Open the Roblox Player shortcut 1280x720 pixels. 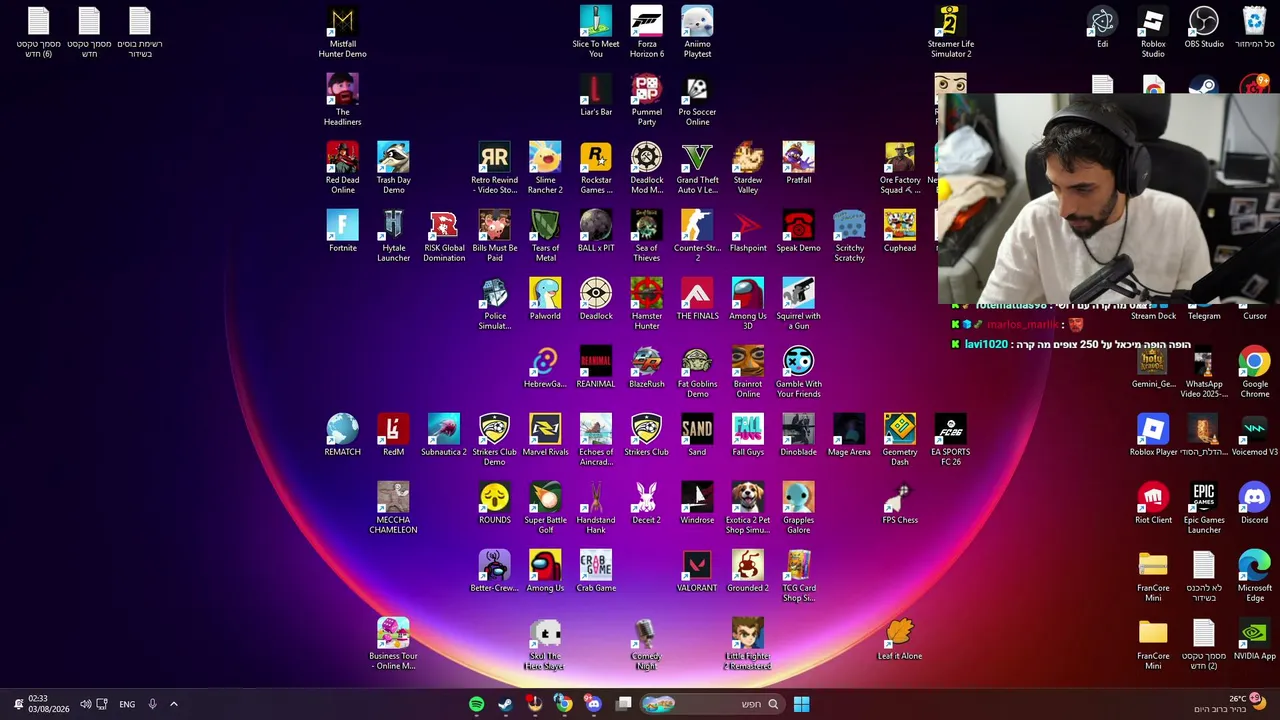(x=1153, y=435)
